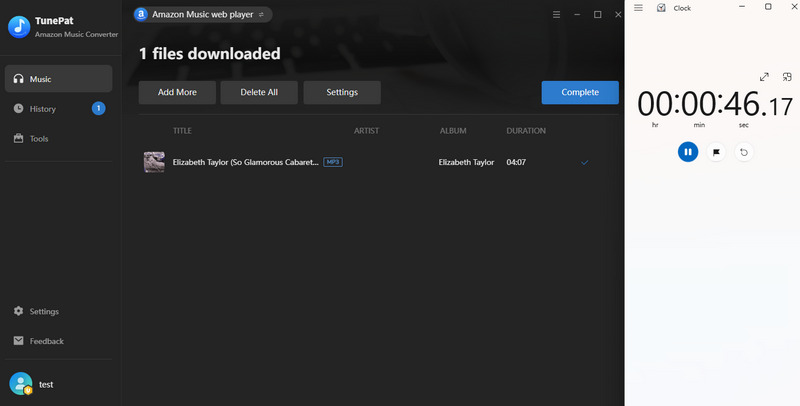
Task: Click the 04:07 duration value
Action: point(516,162)
